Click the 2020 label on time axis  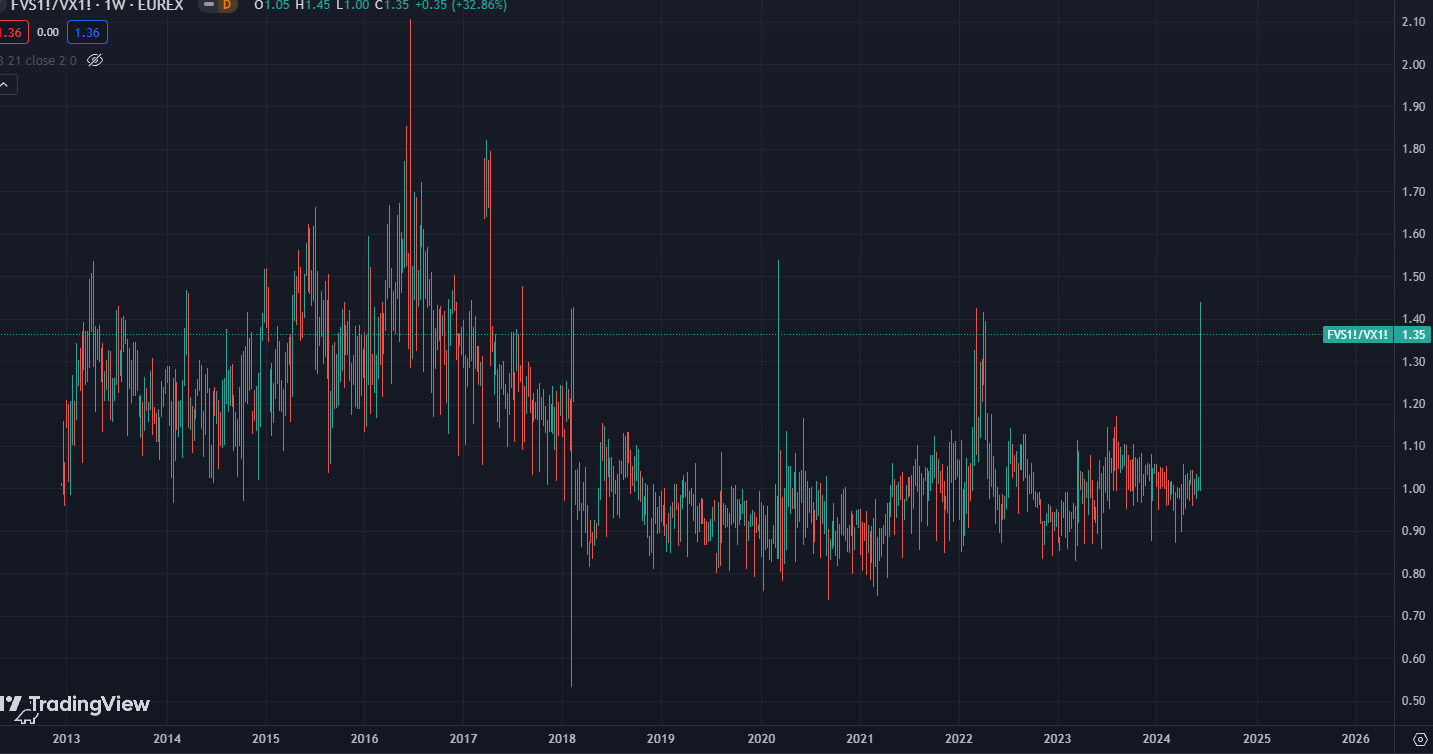(760, 739)
